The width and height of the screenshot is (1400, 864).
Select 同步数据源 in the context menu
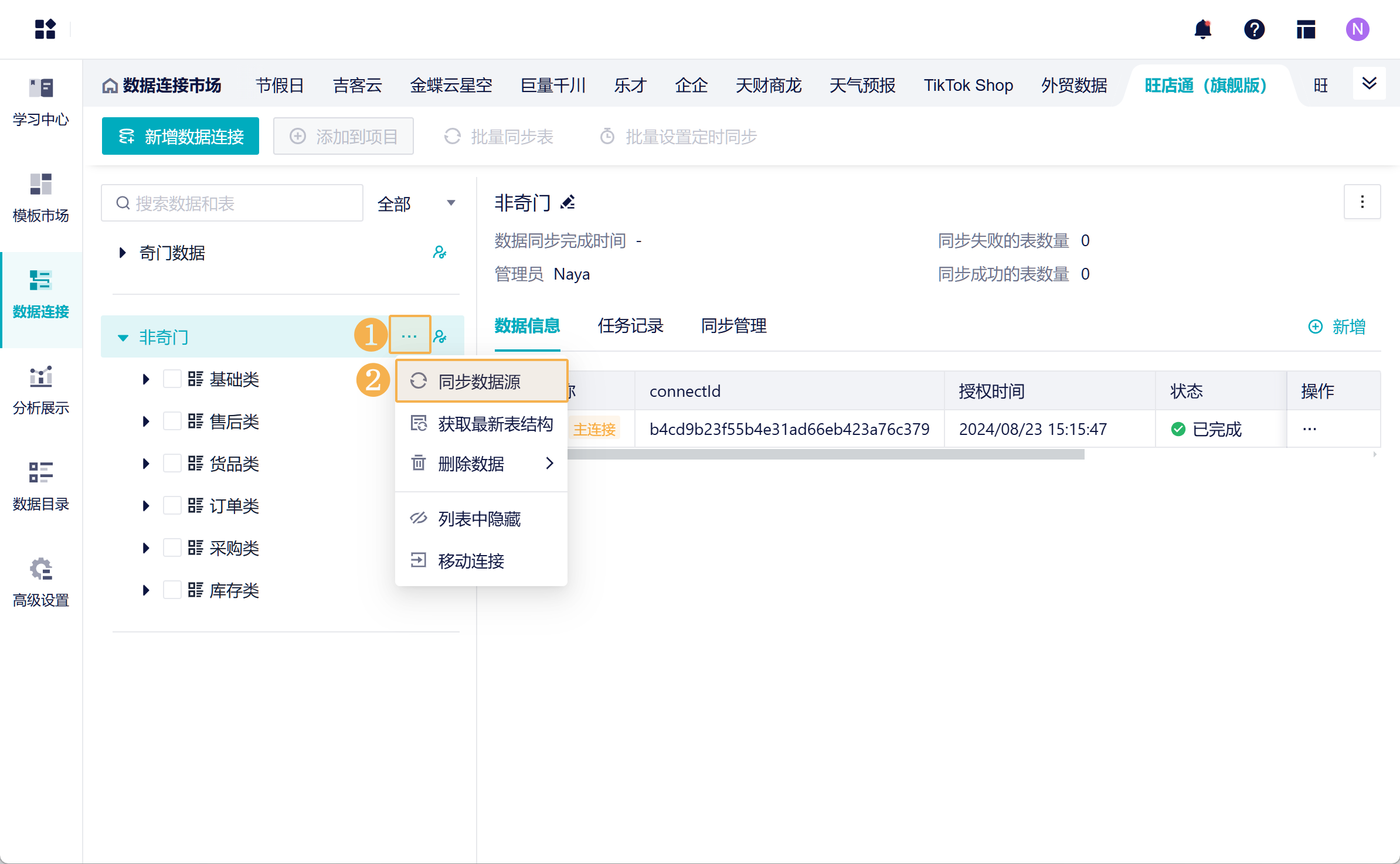tap(481, 382)
